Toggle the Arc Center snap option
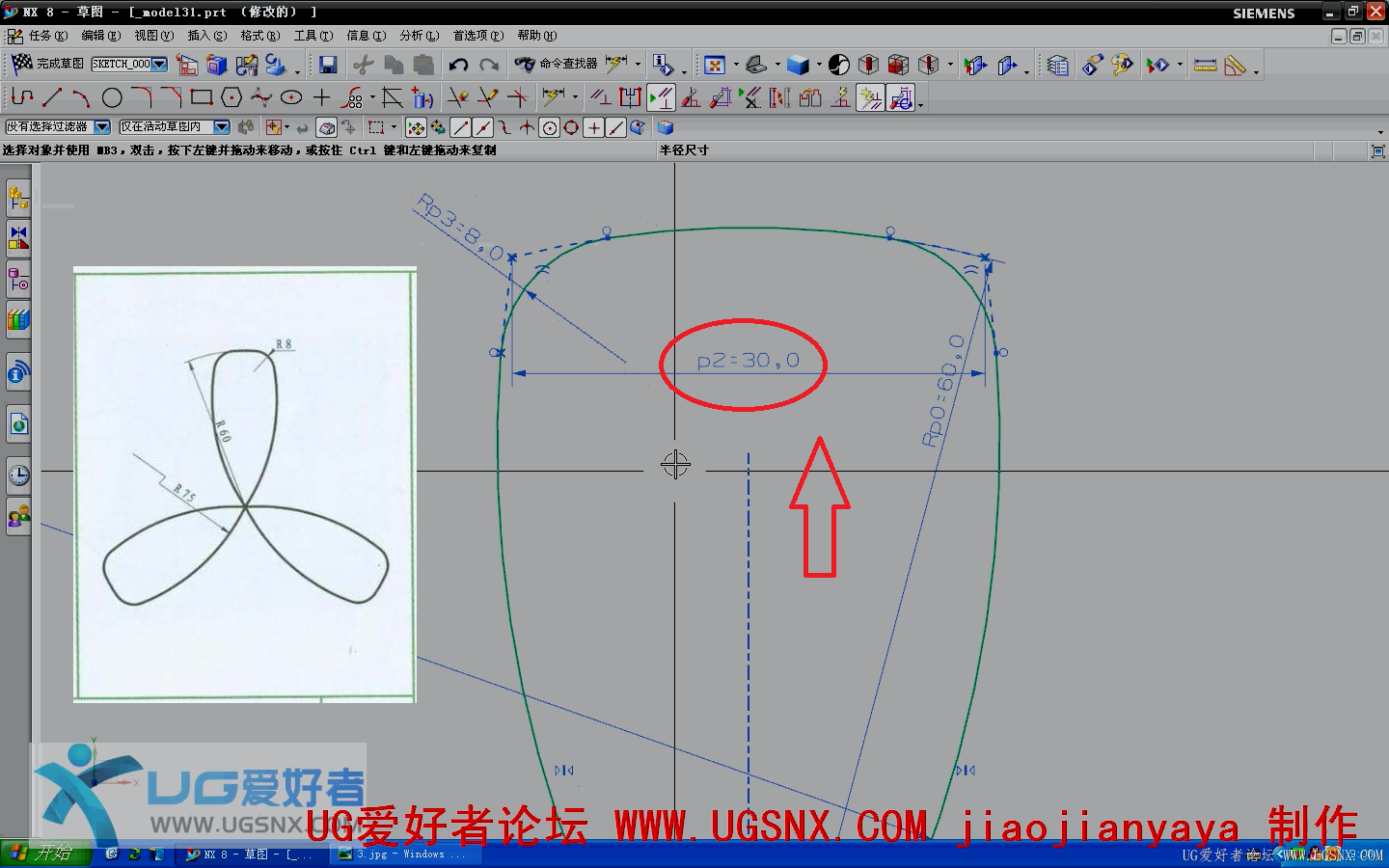Image resolution: width=1389 pixels, height=868 pixels. click(x=549, y=127)
